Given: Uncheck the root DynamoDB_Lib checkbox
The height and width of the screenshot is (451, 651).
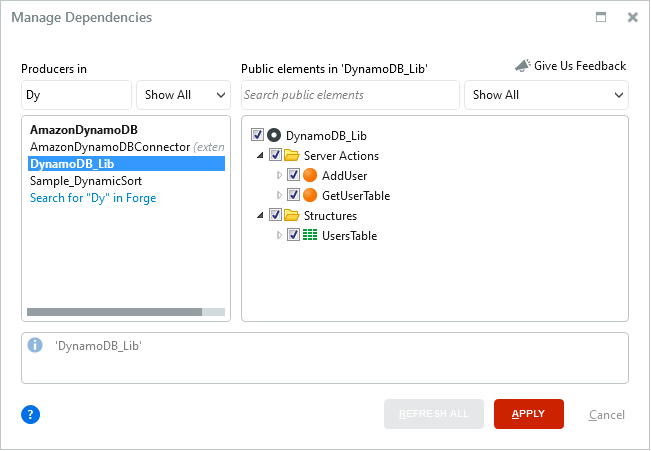Looking at the screenshot, I should (x=258, y=135).
